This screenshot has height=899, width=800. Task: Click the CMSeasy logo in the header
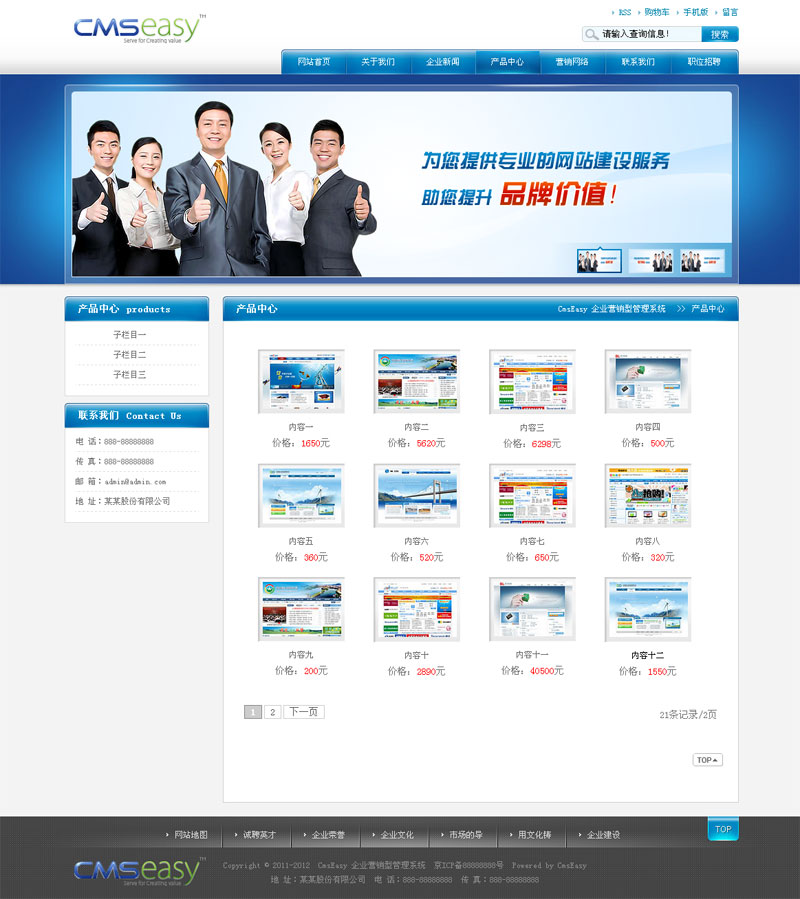click(x=139, y=29)
